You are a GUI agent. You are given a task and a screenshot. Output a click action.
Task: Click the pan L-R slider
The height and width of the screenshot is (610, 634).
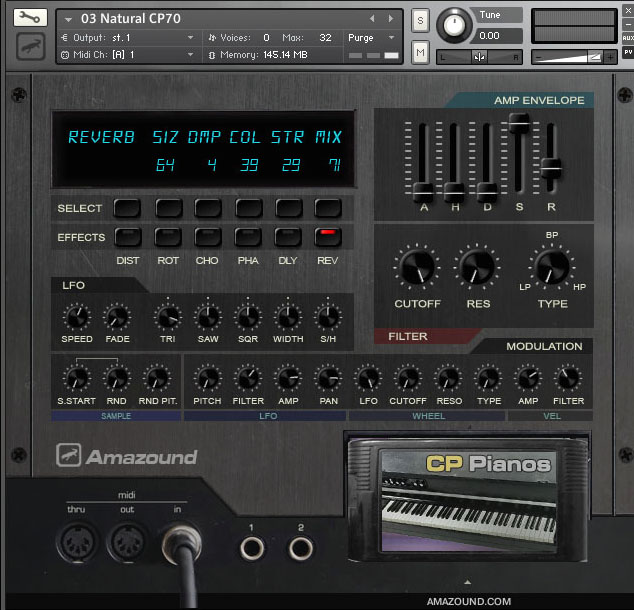479,57
